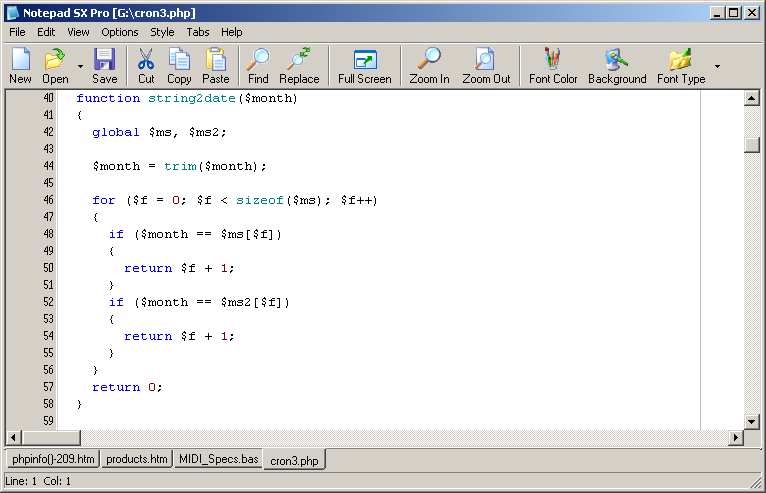Click 'return $f + 1;' on line 50
The width and height of the screenshot is (766, 493).
[x=179, y=268]
